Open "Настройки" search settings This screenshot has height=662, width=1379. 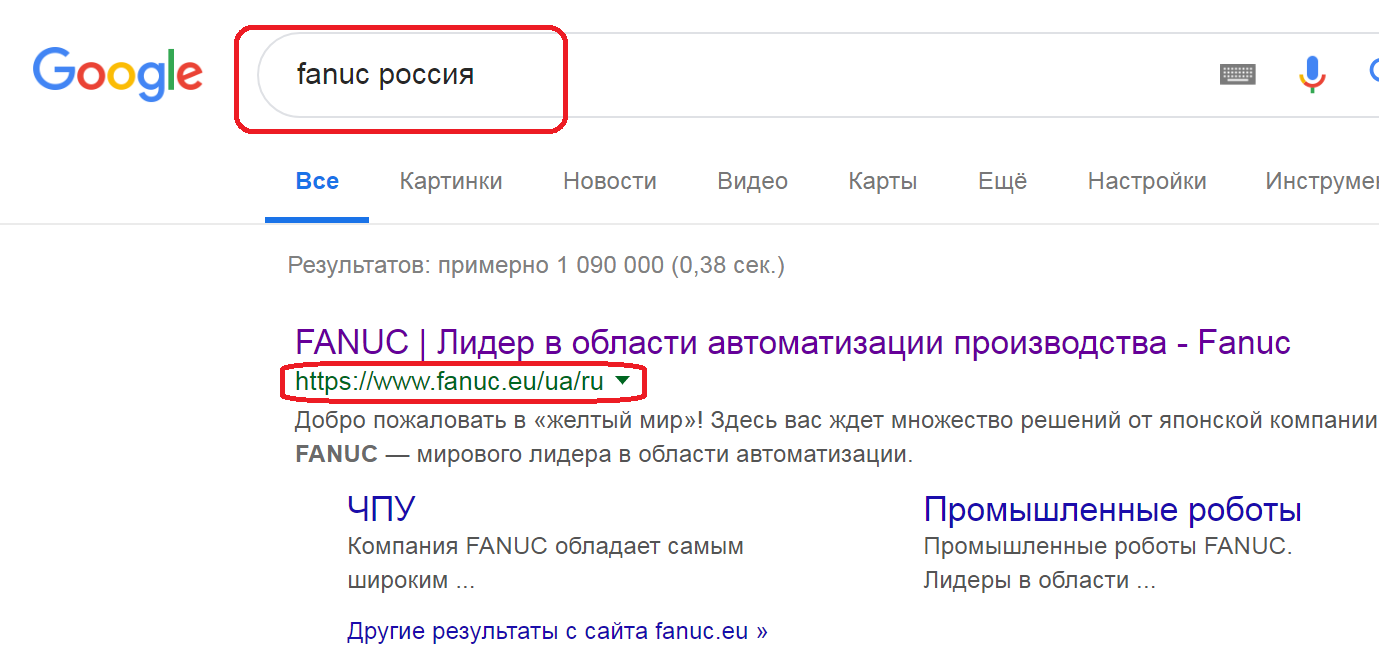coord(1147,181)
